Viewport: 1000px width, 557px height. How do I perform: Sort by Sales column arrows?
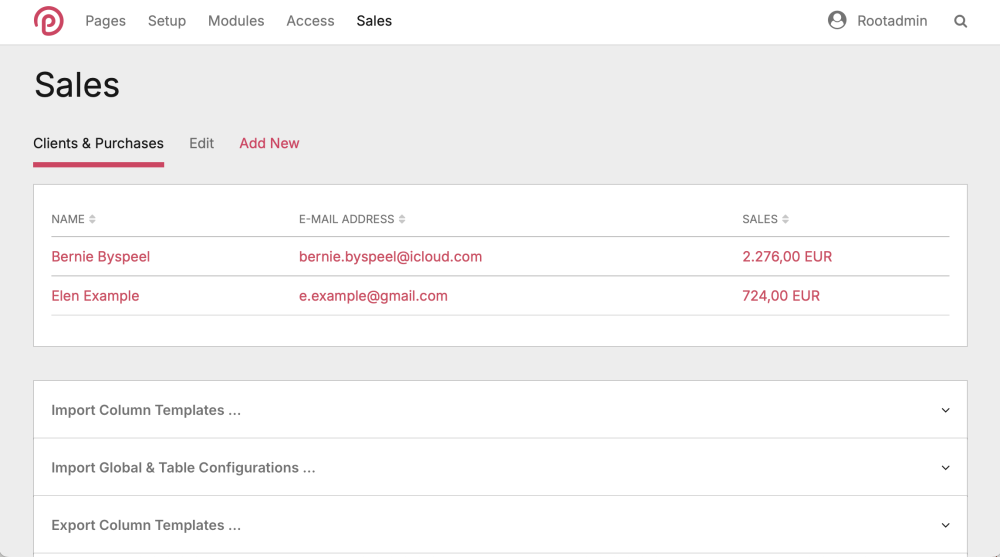pyautogui.click(x=785, y=219)
